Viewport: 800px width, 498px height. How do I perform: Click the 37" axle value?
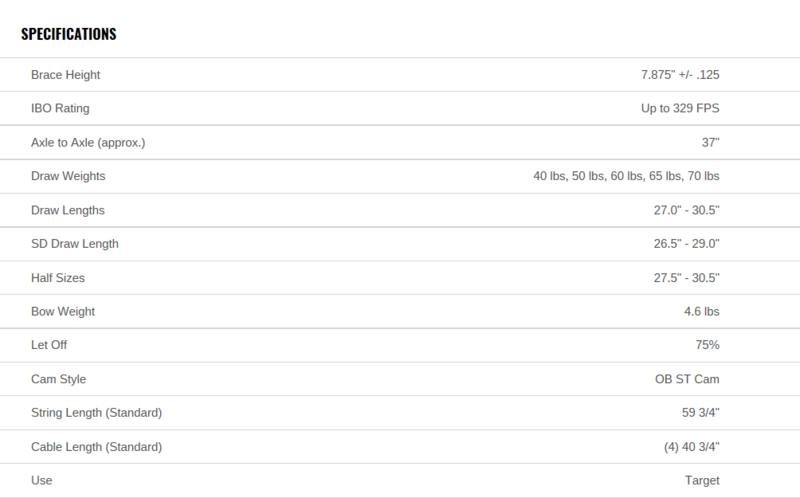click(x=710, y=142)
